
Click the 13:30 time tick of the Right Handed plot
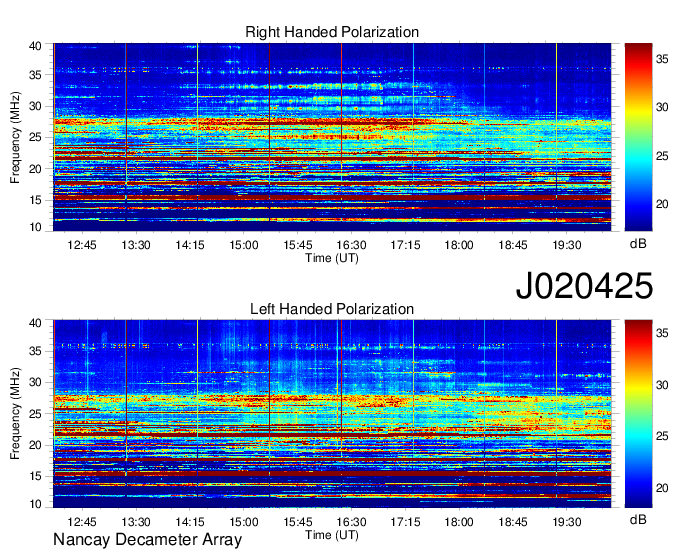[136, 245]
